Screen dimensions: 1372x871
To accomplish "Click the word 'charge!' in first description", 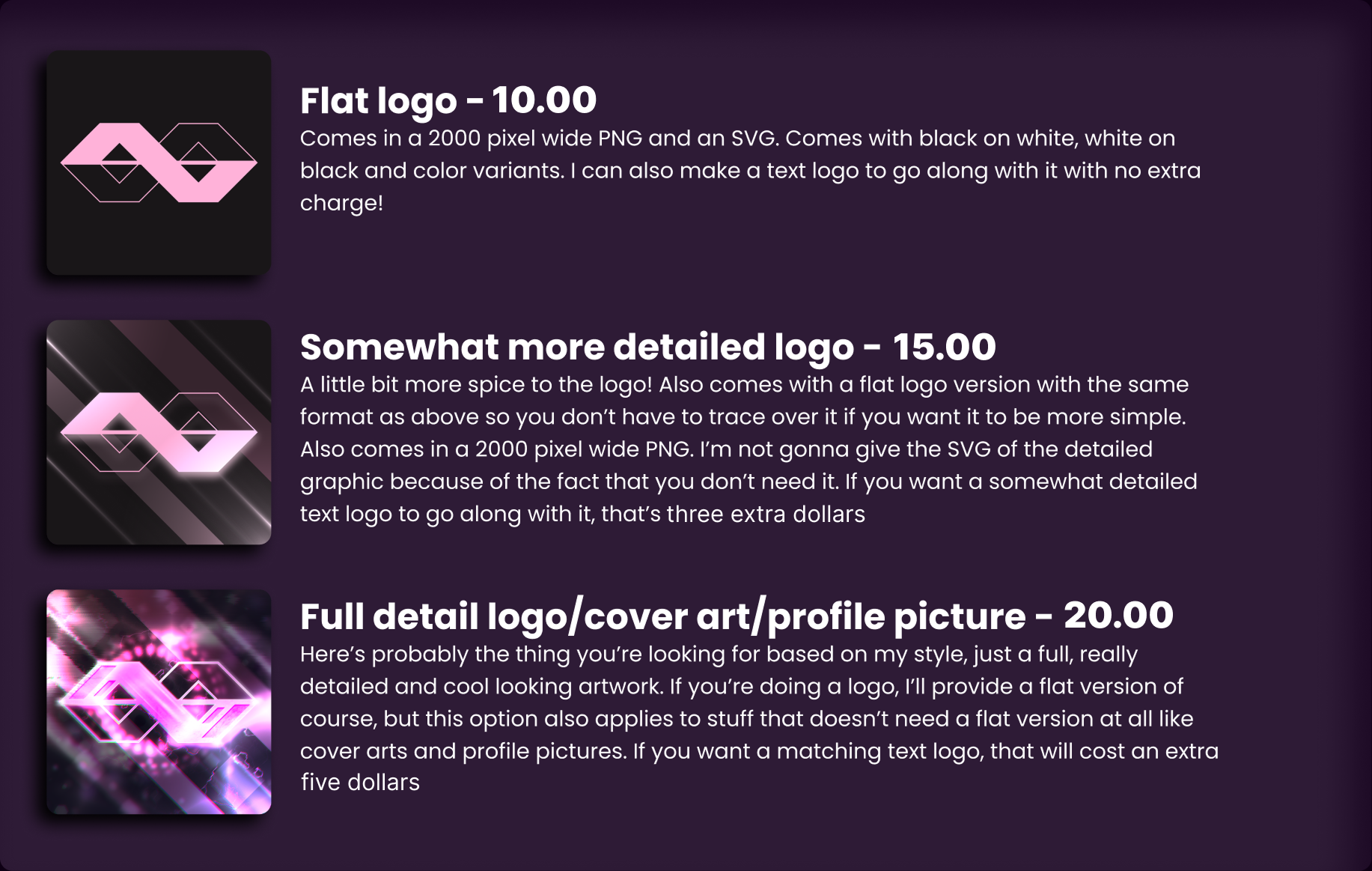I will (x=341, y=203).
